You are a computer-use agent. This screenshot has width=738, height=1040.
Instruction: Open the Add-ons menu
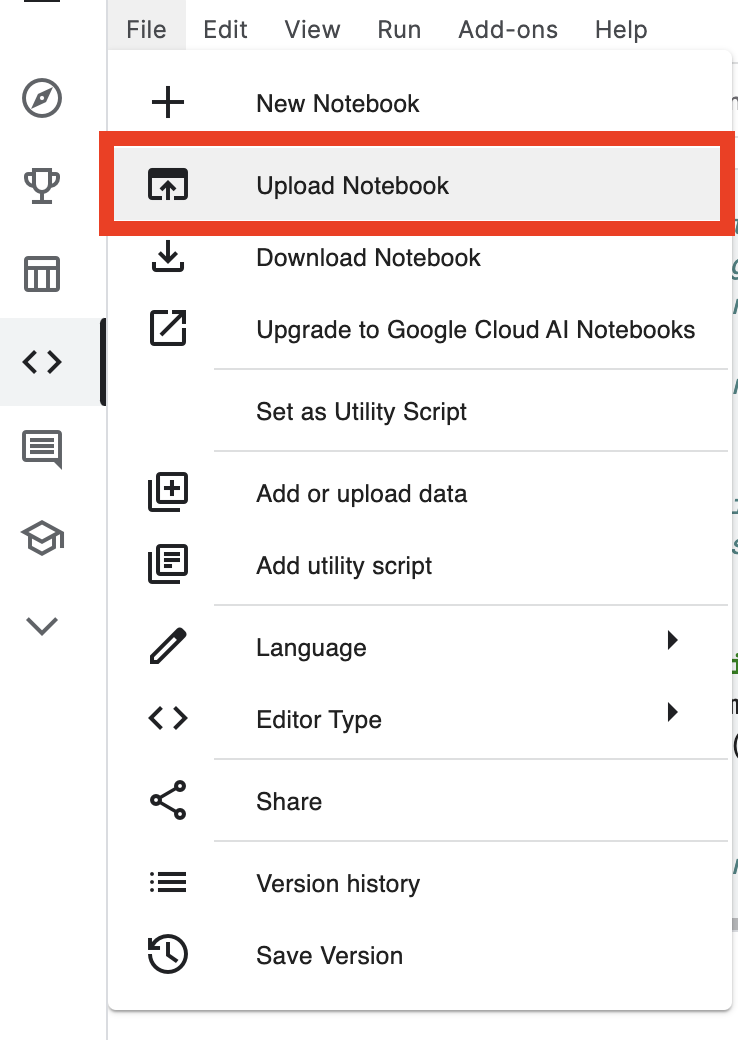pos(508,30)
